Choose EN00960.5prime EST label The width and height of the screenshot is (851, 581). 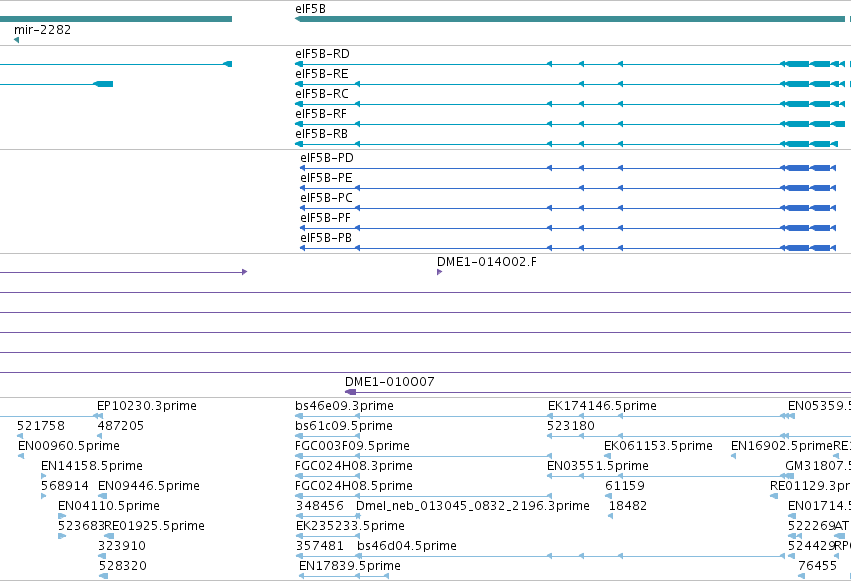click(x=69, y=446)
